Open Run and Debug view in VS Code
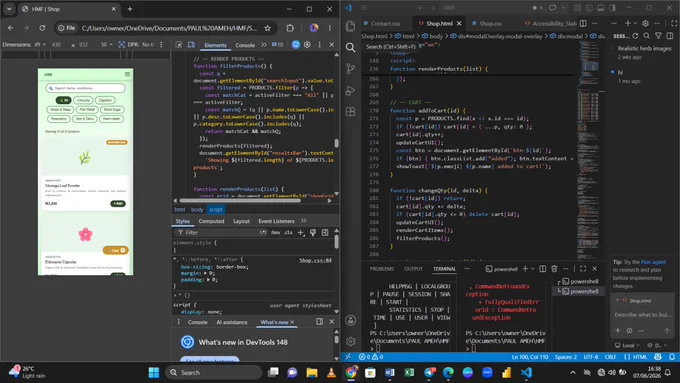Image resolution: width=680 pixels, height=383 pixels. pyautogui.click(x=350, y=90)
